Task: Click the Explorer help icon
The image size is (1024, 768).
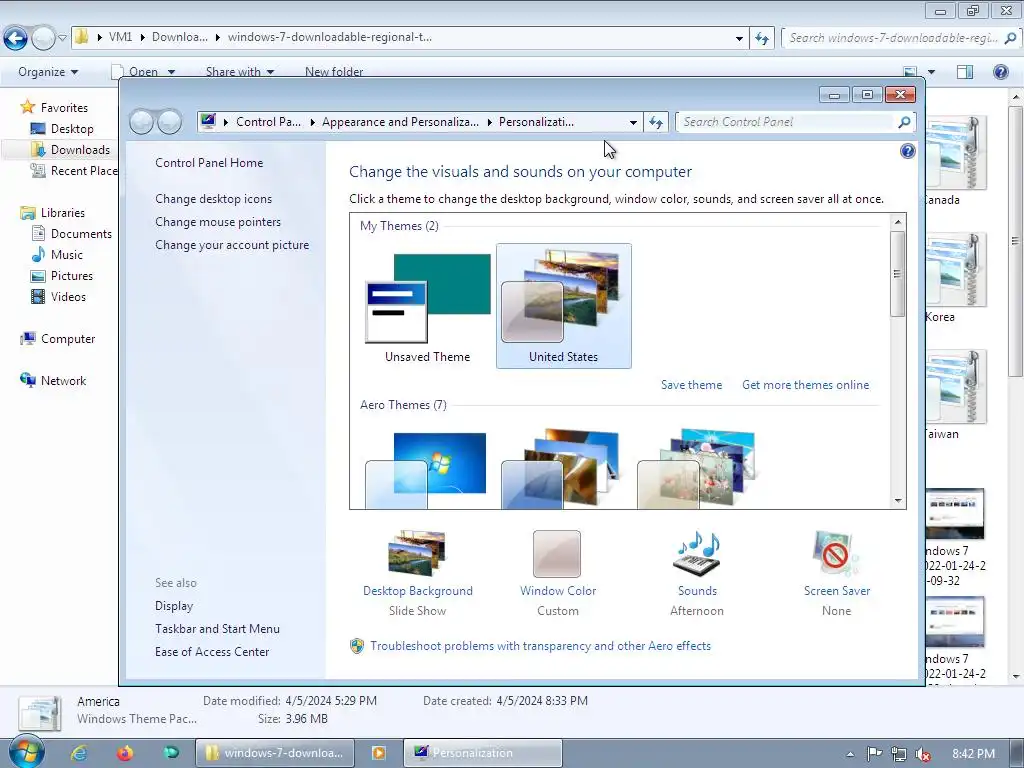Action: coord(1000,72)
